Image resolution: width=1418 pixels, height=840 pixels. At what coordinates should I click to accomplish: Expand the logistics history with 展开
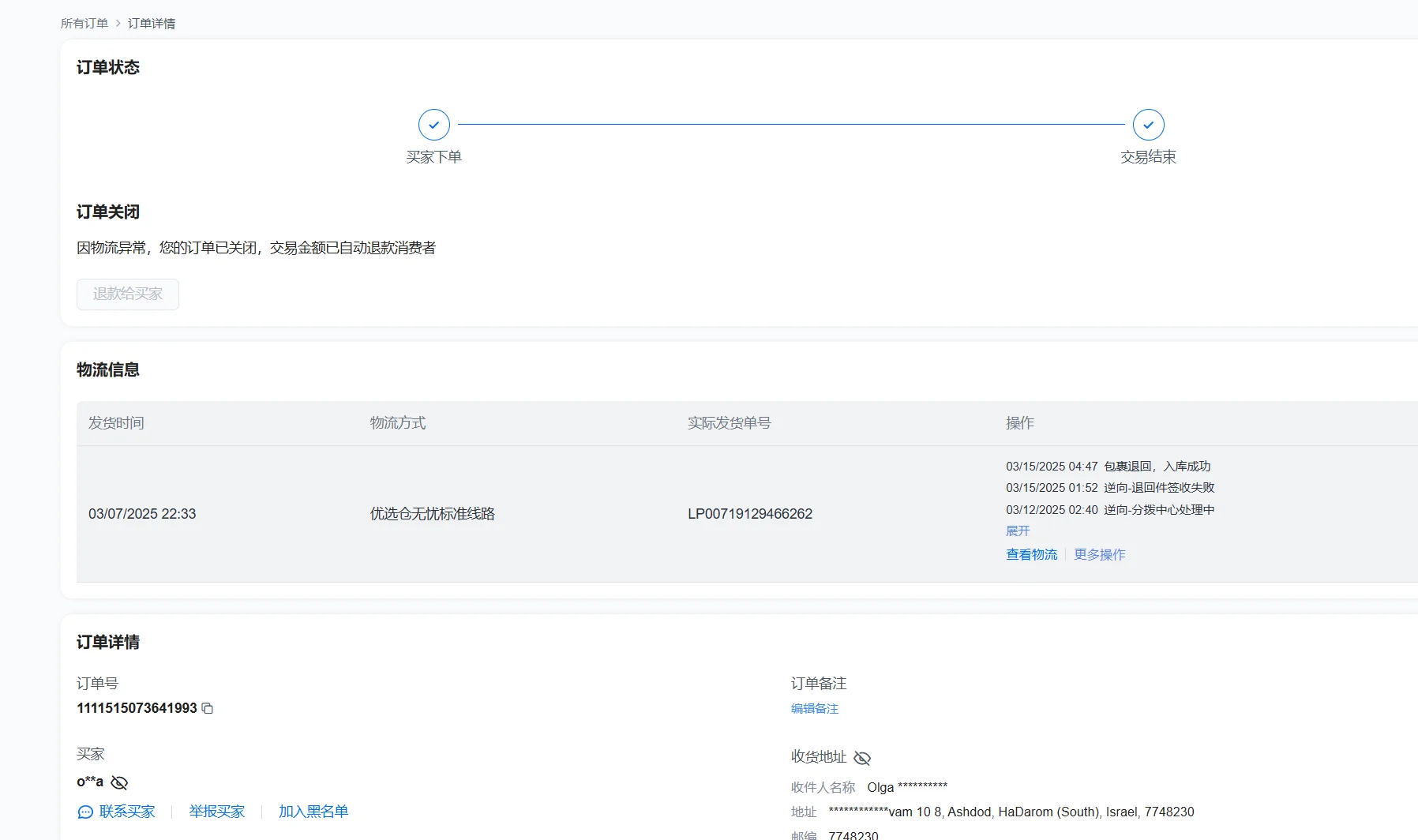pyautogui.click(x=1018, y=531)
